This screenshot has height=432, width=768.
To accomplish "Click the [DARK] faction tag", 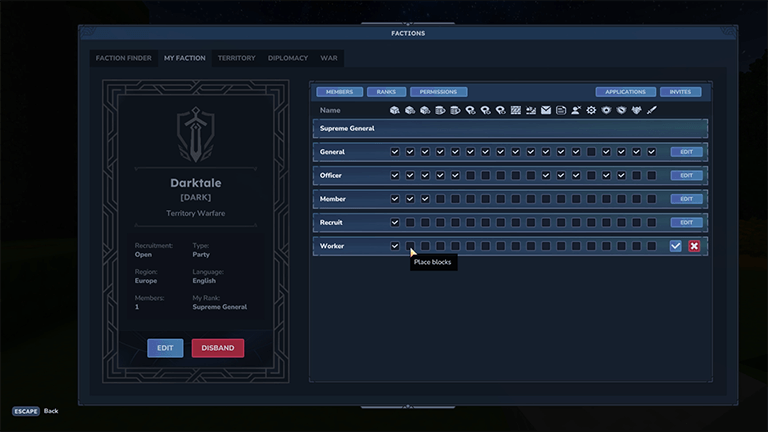I will [x=196, y=197].
